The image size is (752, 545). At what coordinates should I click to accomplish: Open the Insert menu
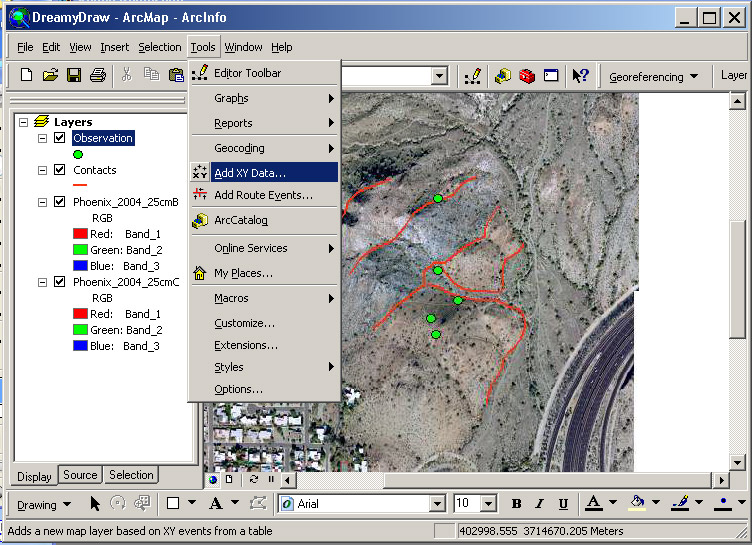click(115, 47)
